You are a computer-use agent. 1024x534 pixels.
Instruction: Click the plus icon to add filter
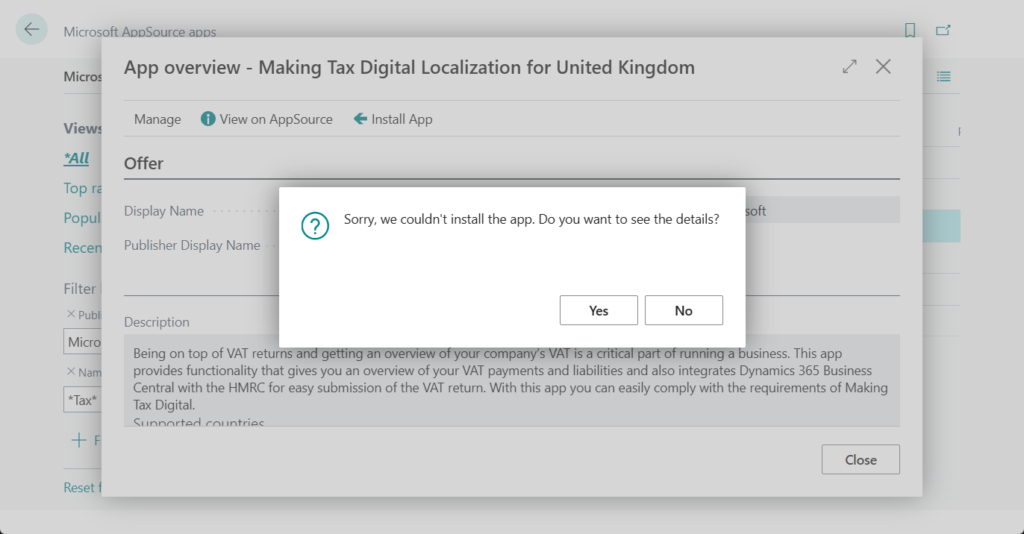pos(78,440)
